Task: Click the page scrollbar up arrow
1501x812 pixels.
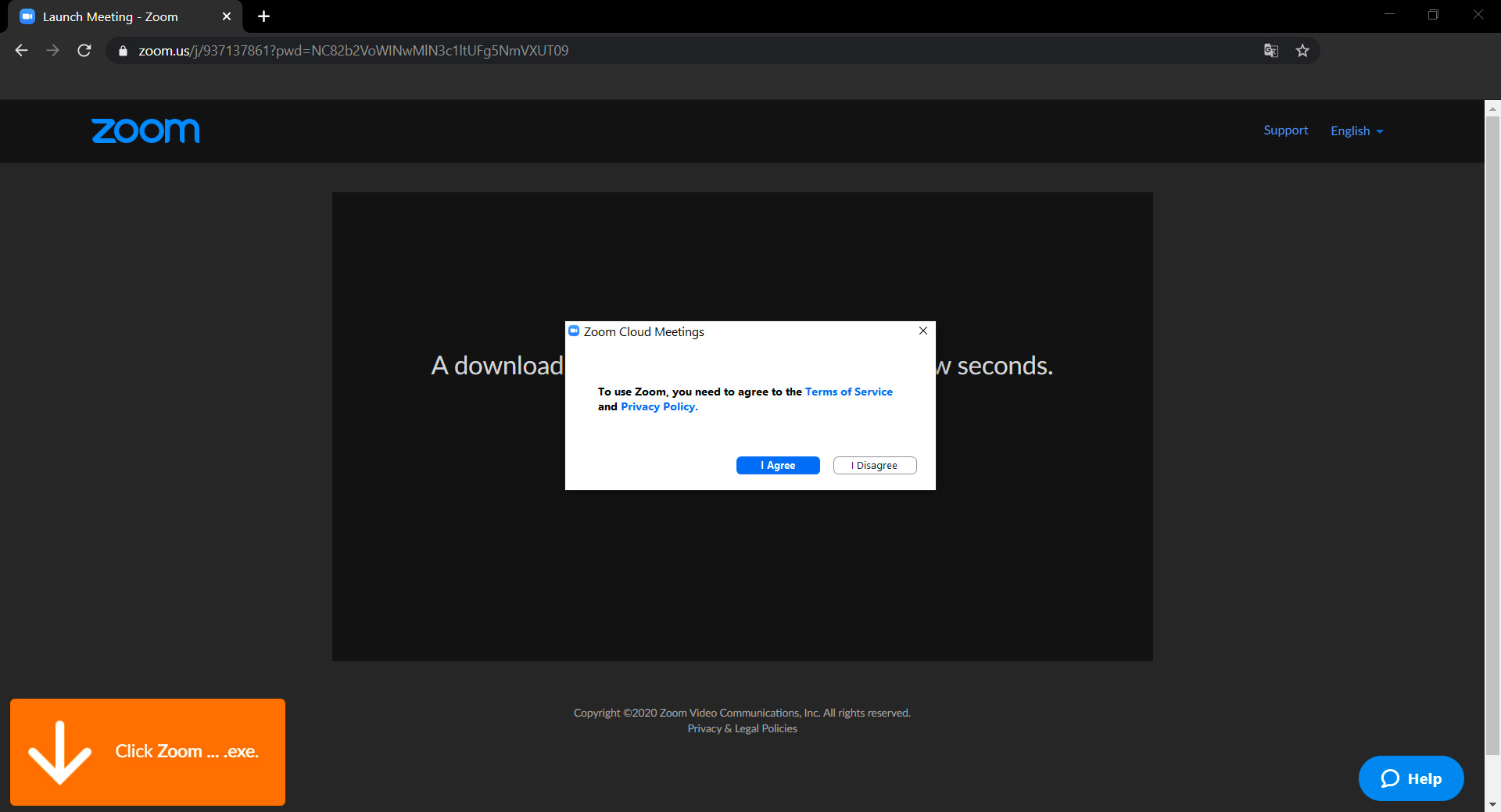Action: [1492, 108]
